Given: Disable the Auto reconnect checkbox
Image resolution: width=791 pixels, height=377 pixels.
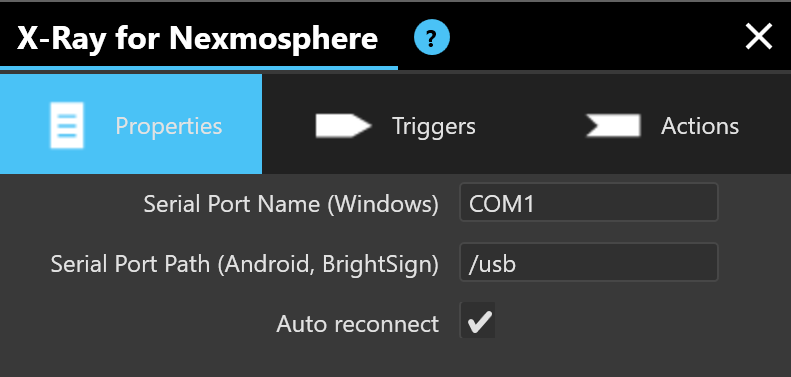Looking at the screenshot, I should pos(478,321).
